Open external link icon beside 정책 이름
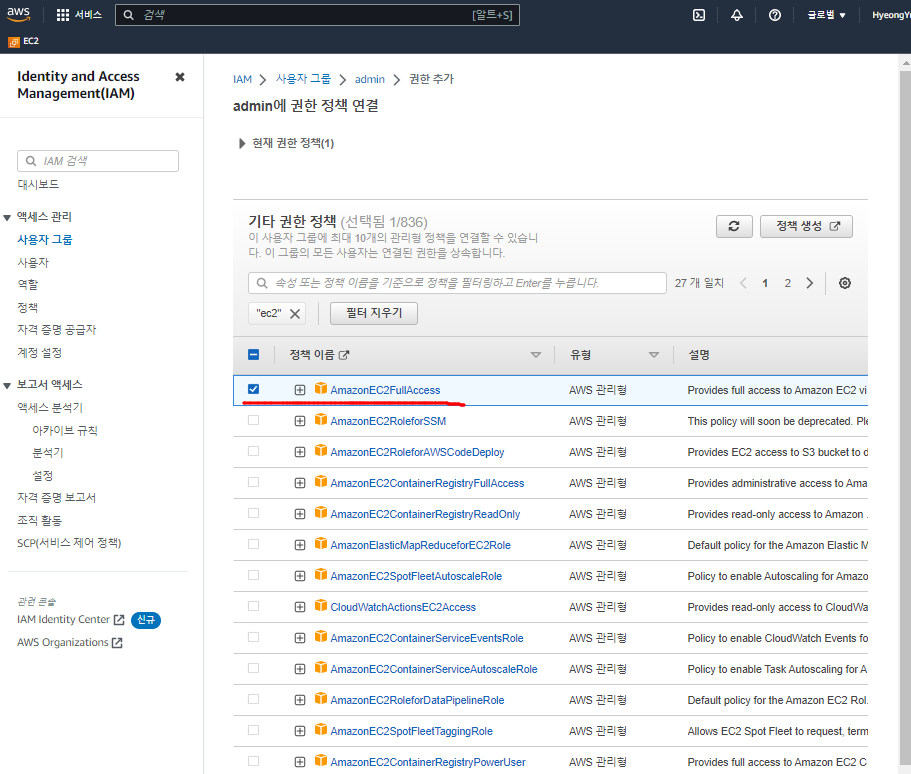The width and height of the screenshot is (911, 774). click(344, 355)
